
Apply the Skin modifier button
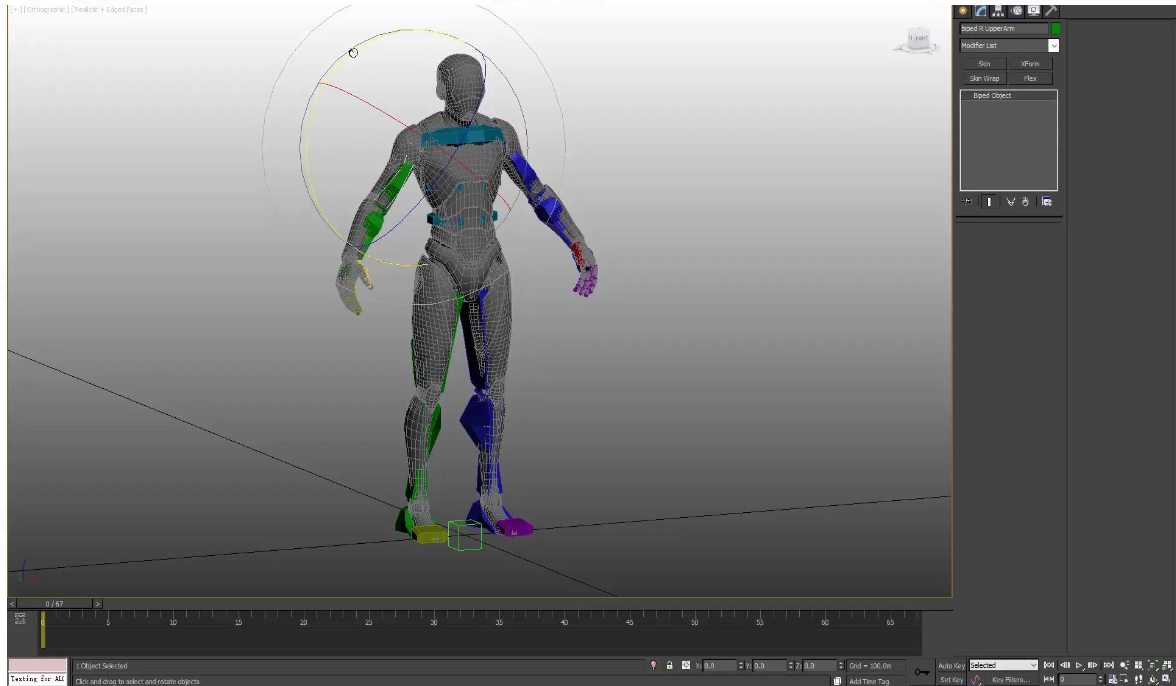[x=984, y=64]
